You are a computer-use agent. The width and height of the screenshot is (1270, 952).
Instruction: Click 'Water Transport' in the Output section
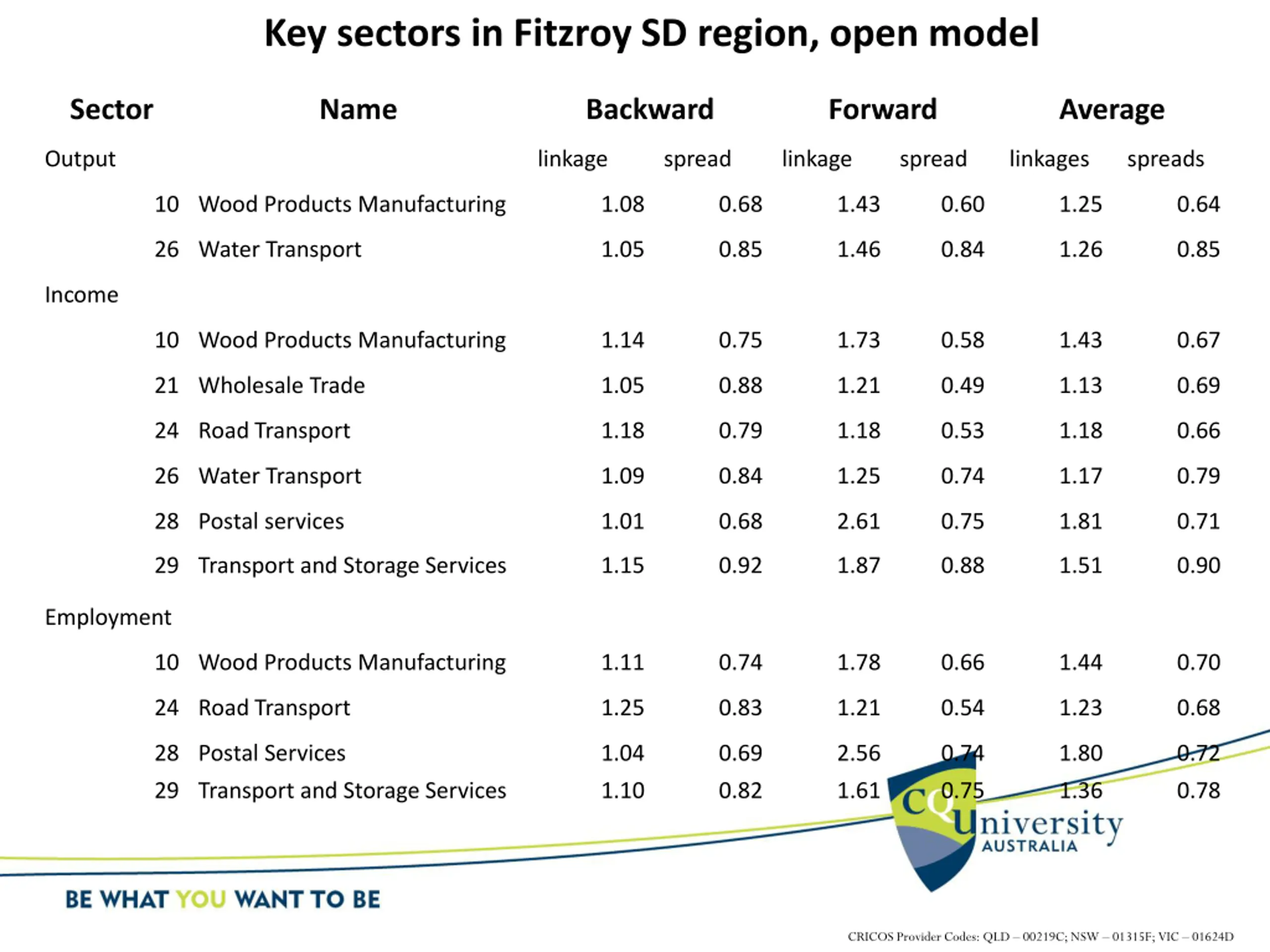pos(280,250)
